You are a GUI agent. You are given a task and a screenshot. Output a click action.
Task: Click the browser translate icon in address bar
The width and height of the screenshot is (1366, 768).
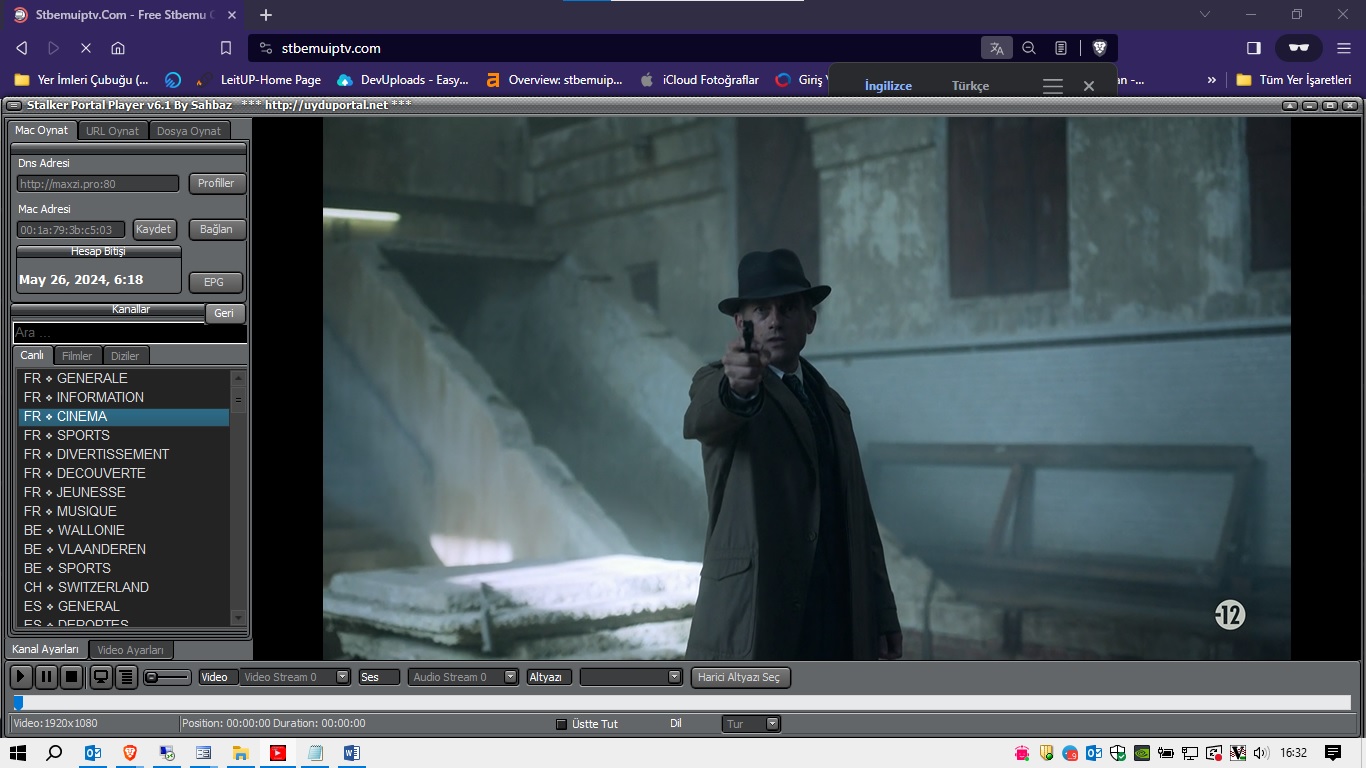tap(996, 48)
